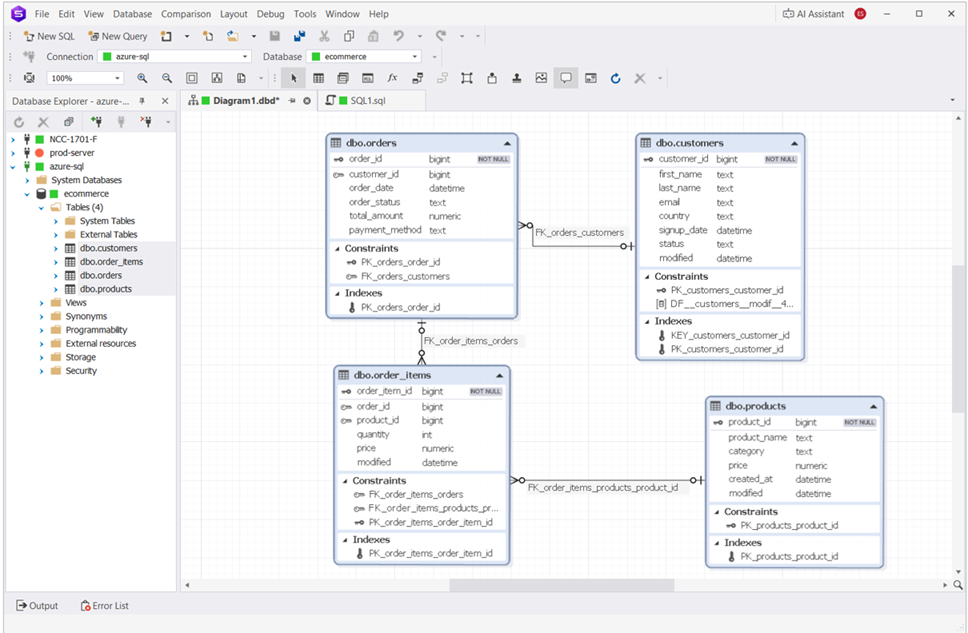Collapse the dbo.products table box
Screen dimensions: 968x633
(873, 406)
